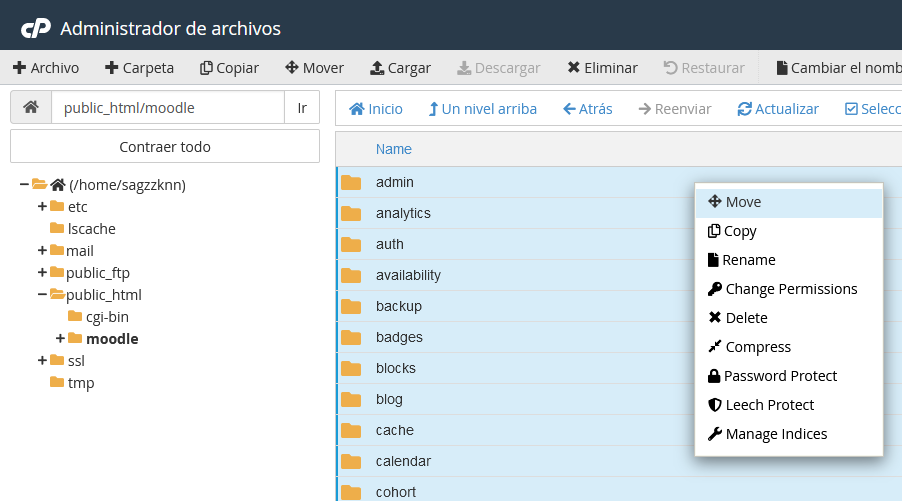The width and height of the screenshot is (902, 501).
Task: Click the etc folder icon in tree
Action: (x=56, y=206)
